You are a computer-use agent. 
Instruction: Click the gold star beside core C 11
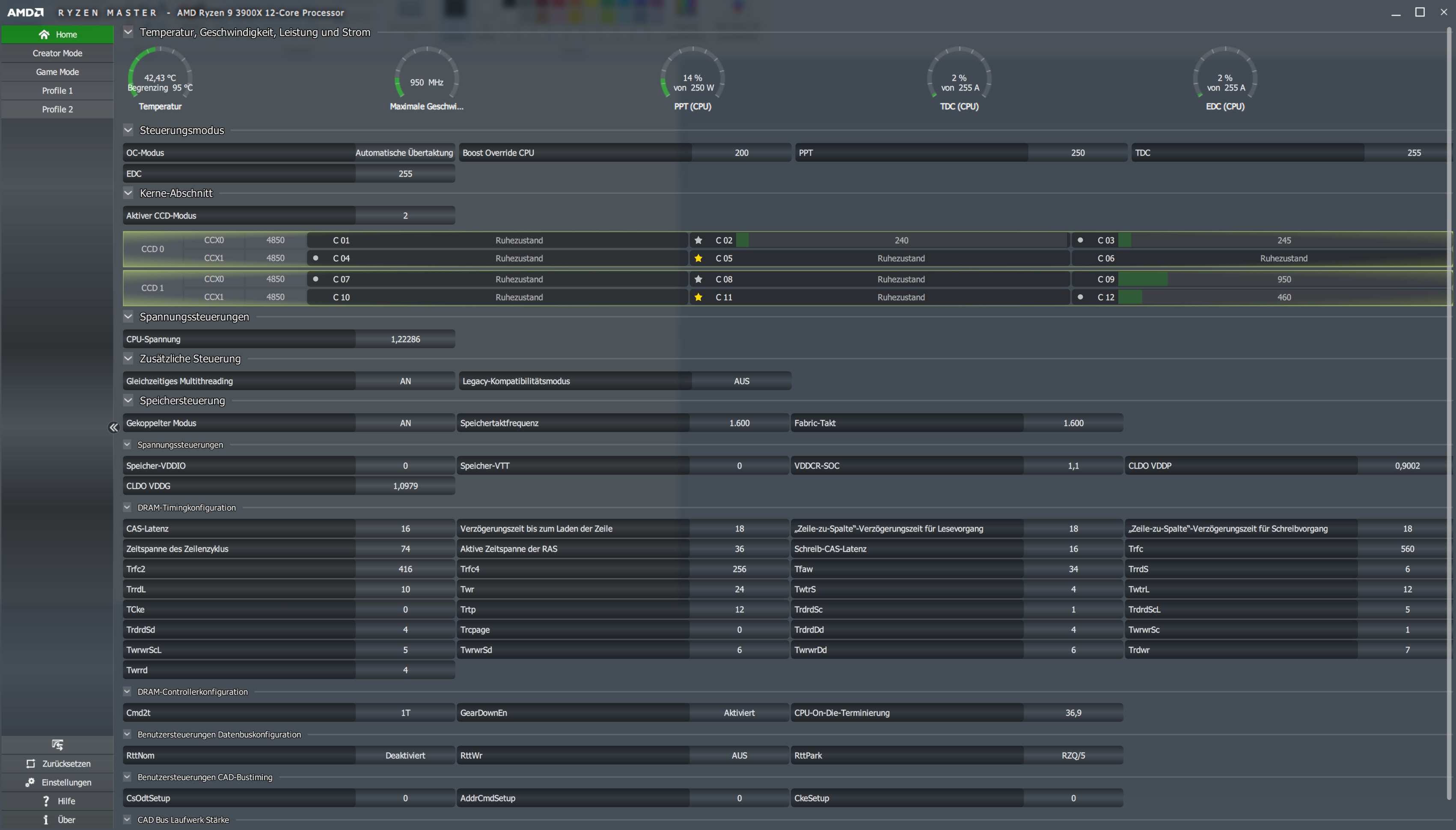698,297
